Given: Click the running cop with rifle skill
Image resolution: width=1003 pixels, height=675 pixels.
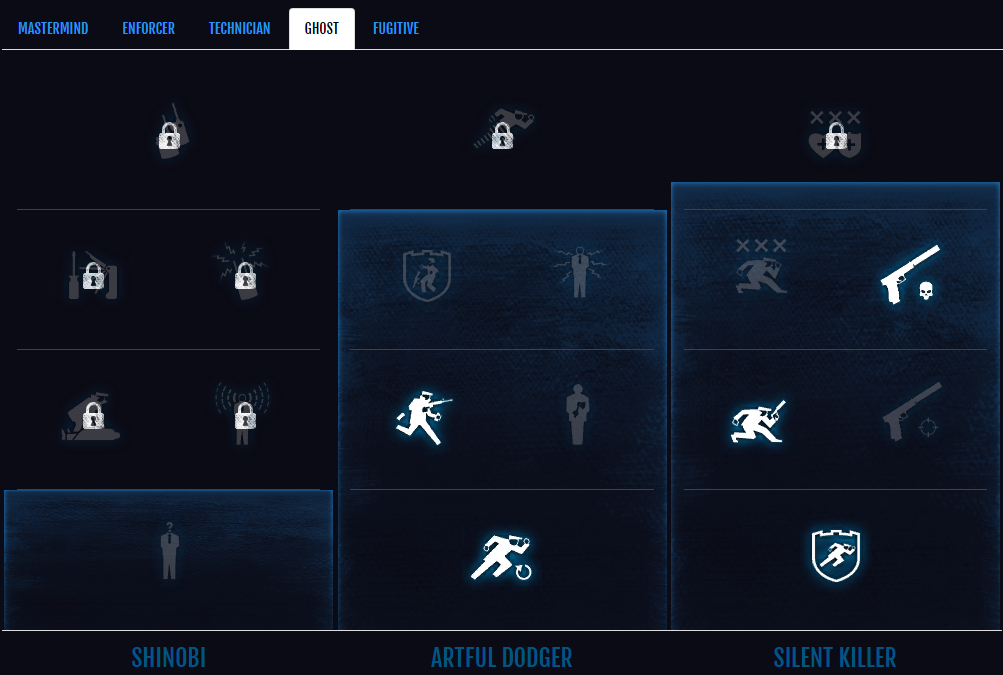Looking at the screenshot, I should pos(424,417).
